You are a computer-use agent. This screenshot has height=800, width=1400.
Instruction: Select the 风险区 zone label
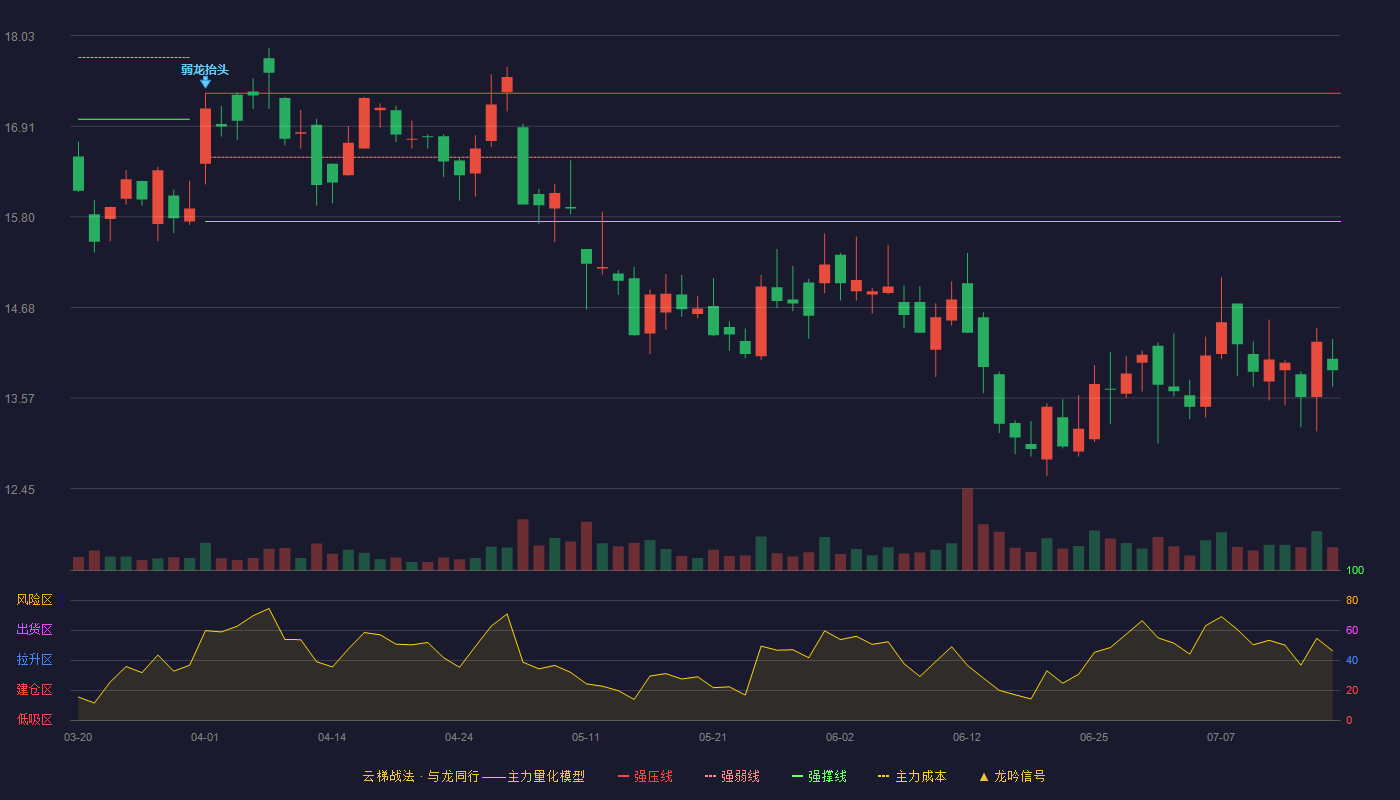tap(34, 600)
